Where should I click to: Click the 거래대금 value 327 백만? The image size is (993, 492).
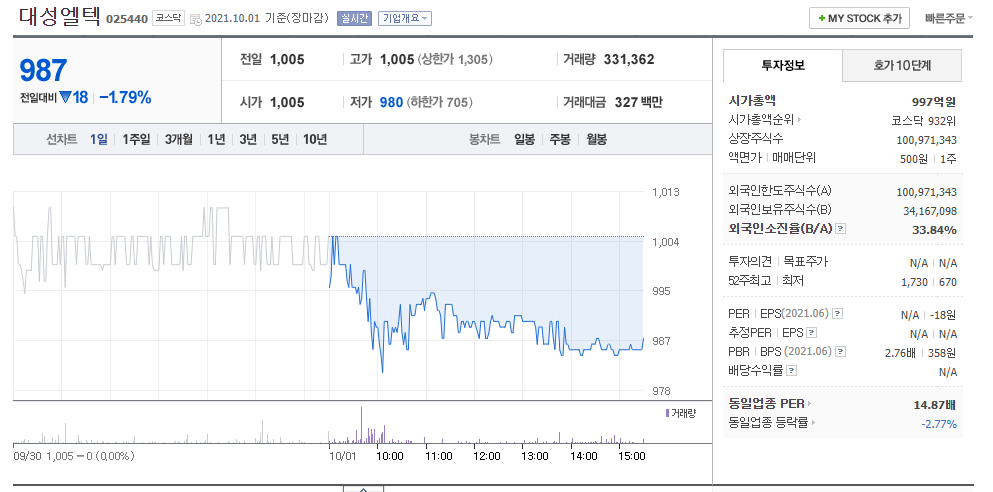tap(639, 102)
